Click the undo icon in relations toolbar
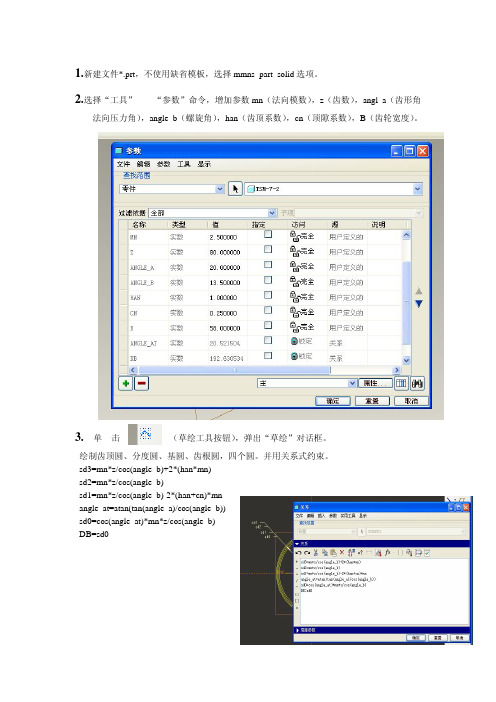The image size is (496, 702). 299,553
